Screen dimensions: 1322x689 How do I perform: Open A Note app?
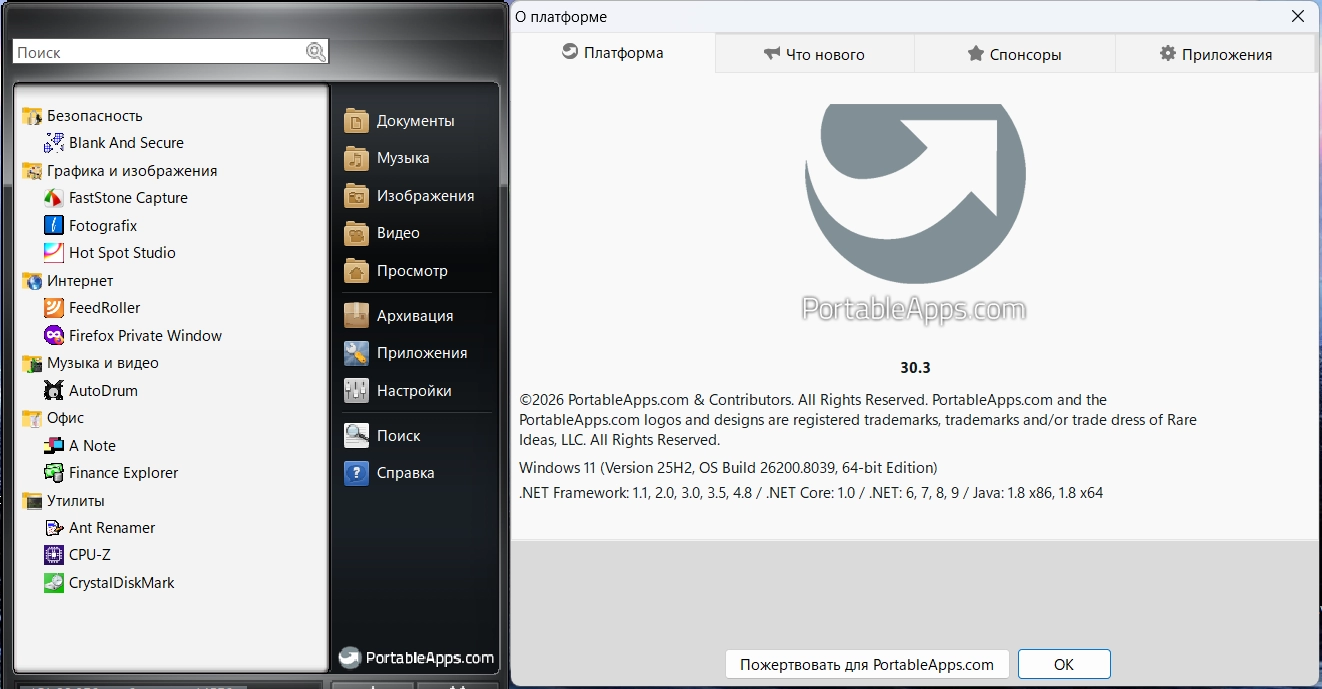(80, 446)
